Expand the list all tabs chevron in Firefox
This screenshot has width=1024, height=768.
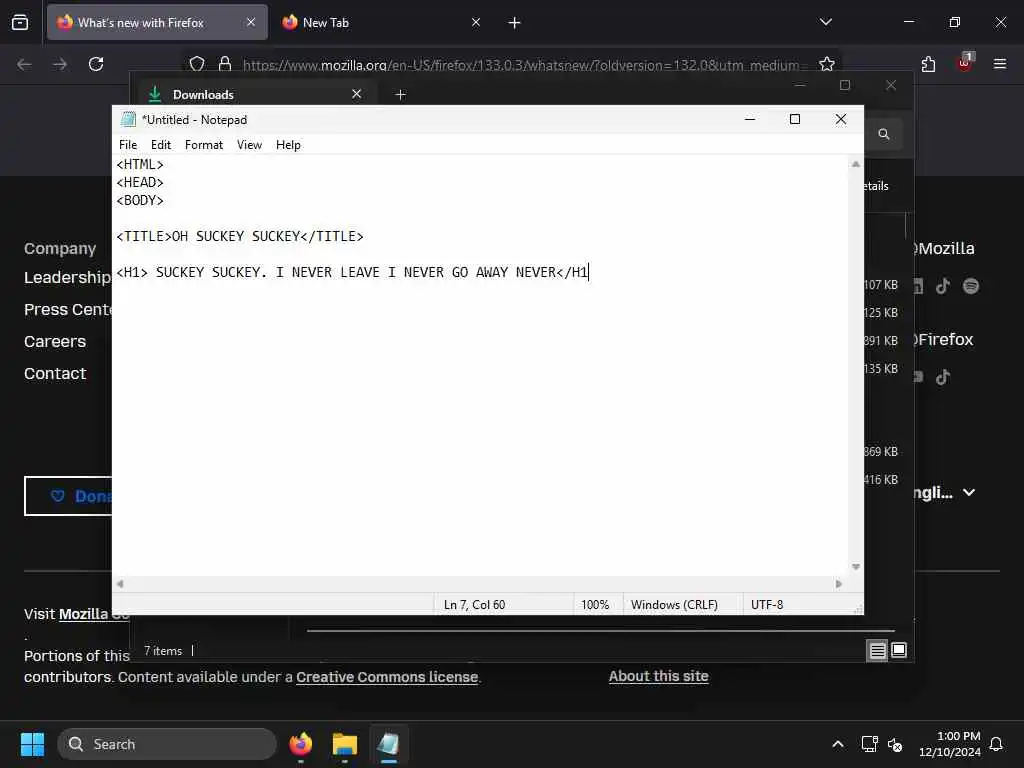click(x=826, y=22)
